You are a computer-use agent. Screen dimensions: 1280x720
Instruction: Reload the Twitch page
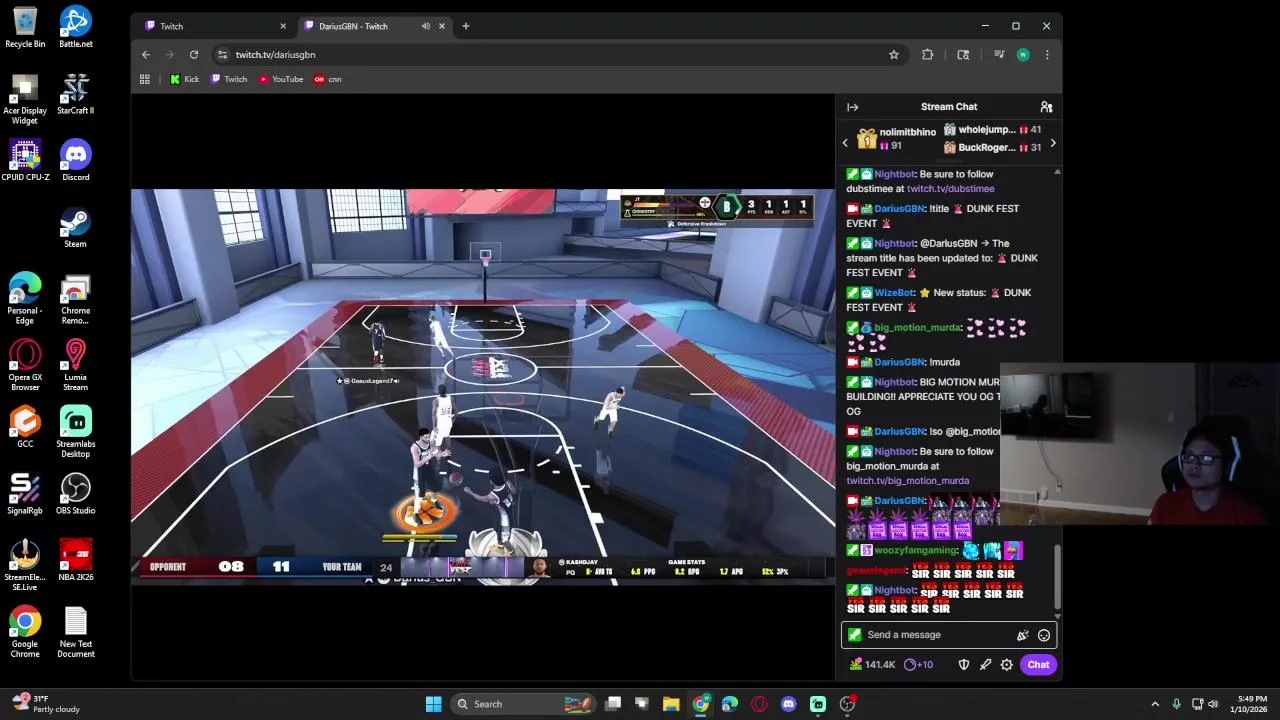pyautogui.click(x=194, y=55)
